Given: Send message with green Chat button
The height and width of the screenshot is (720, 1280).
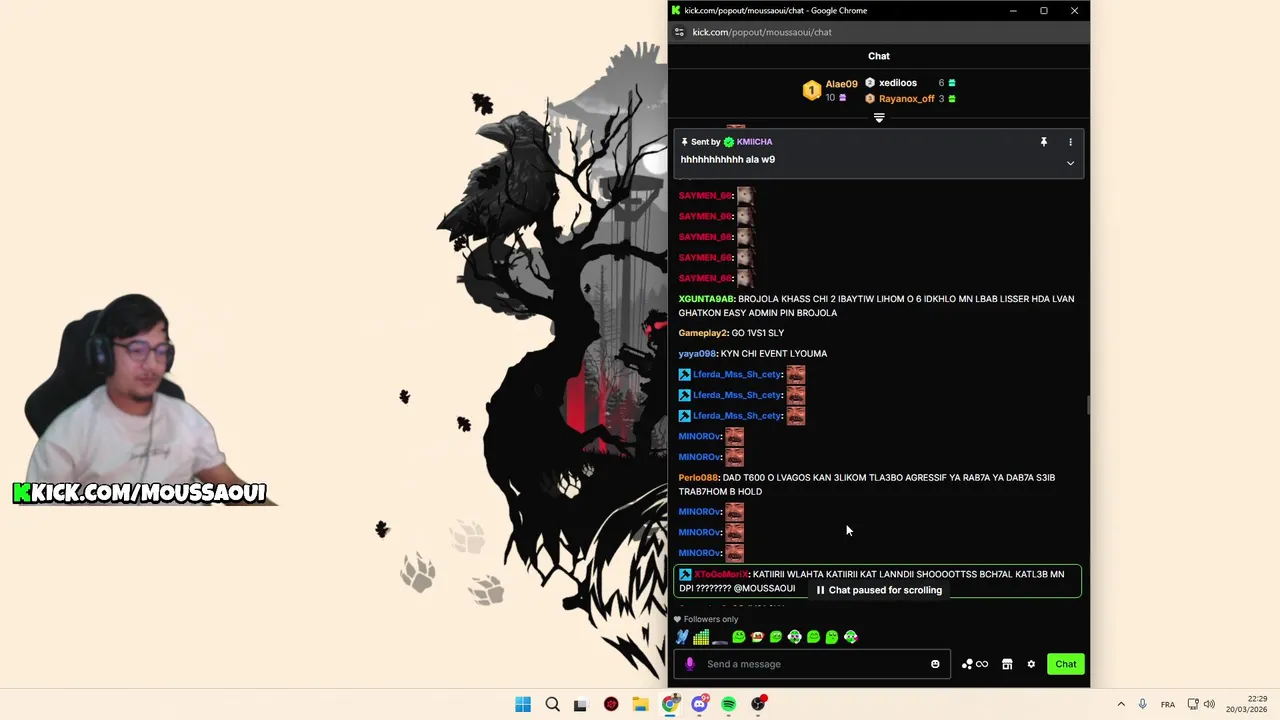Looking at the screenshot, I should (1066, 664).
